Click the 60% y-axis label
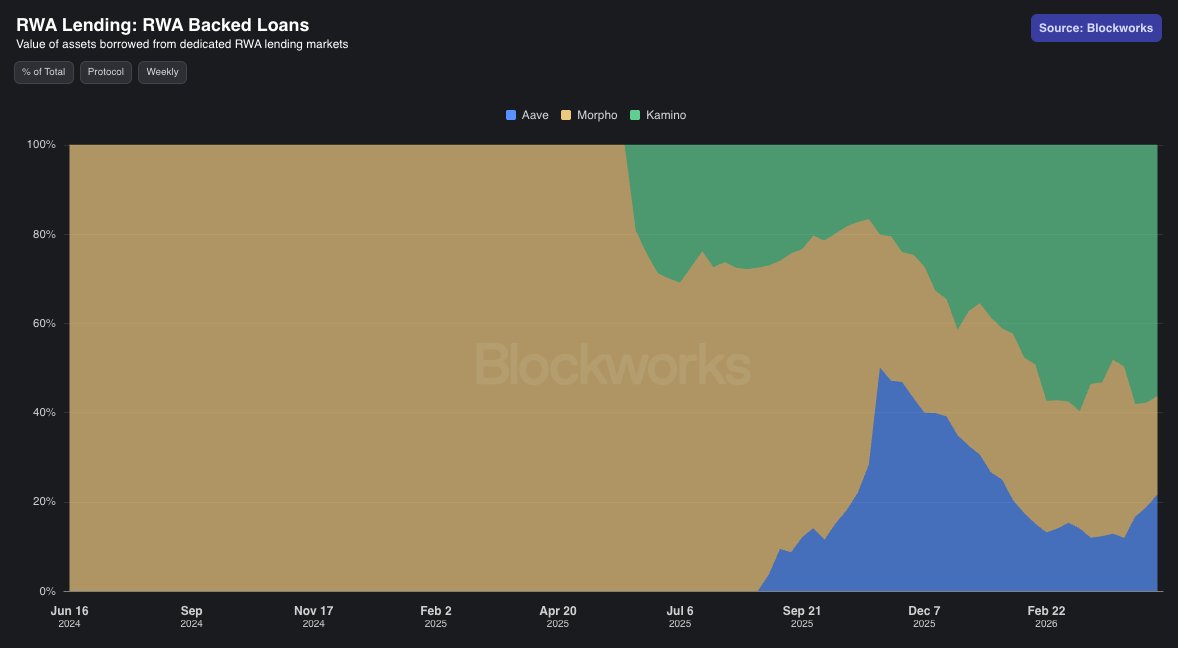Viewport: 1178px width, 648px height. point(44,324)
